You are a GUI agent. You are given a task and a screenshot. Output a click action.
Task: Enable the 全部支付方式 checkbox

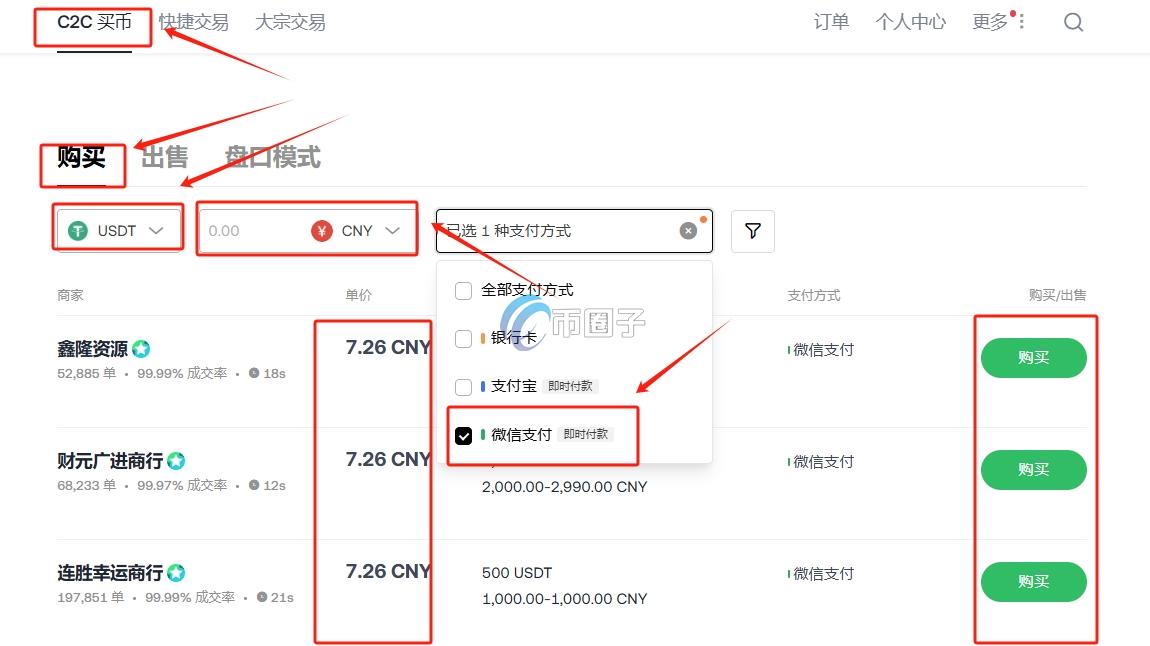pos(463,291)
